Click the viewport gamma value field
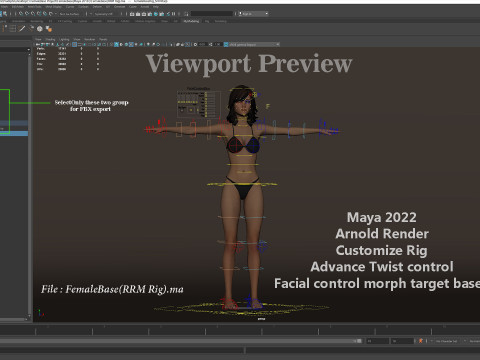This screenshot has height=360, width=480. pyautogui.click(x=218, y=44)
